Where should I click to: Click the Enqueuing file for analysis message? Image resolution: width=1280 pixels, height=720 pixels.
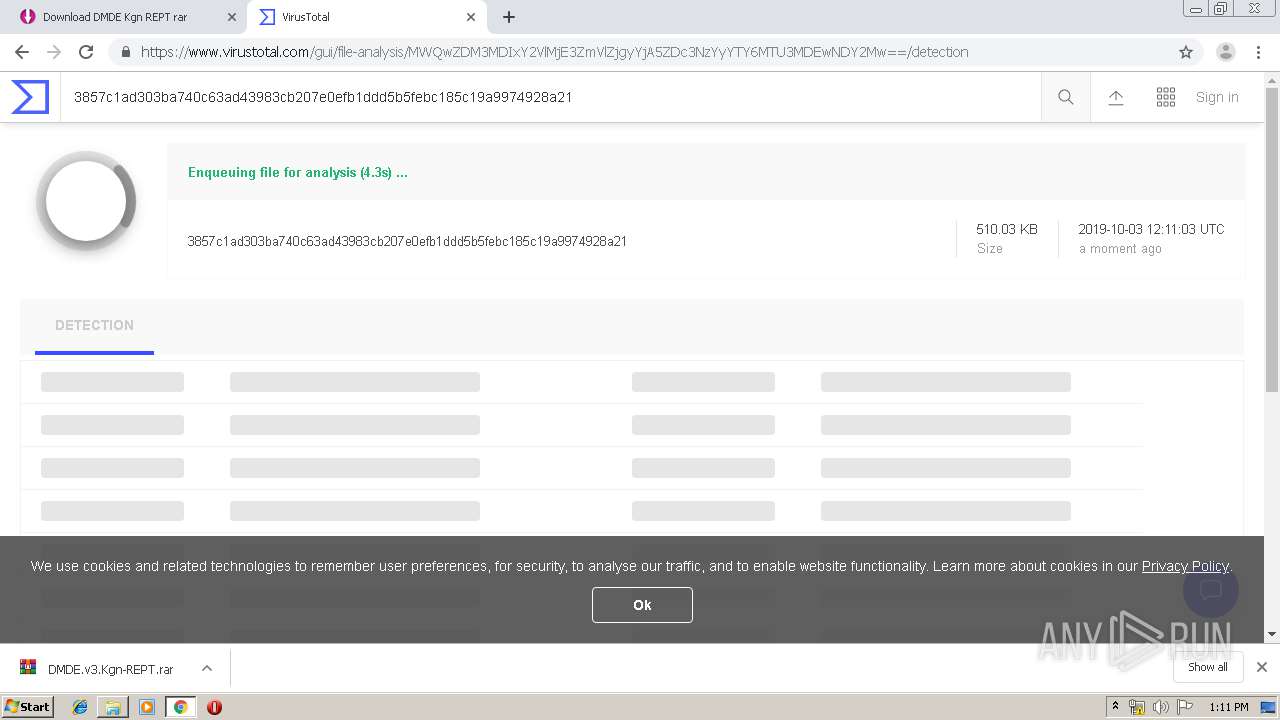click(298, 172)
